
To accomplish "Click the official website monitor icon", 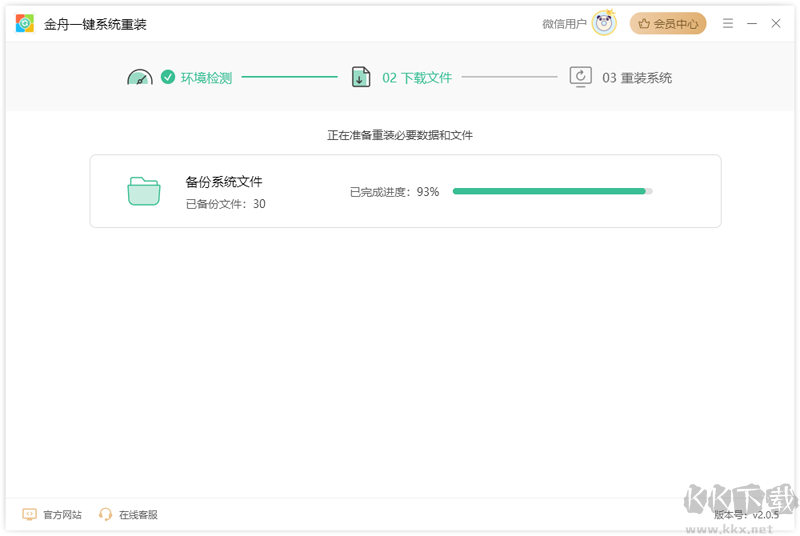I will pos(30,514).
